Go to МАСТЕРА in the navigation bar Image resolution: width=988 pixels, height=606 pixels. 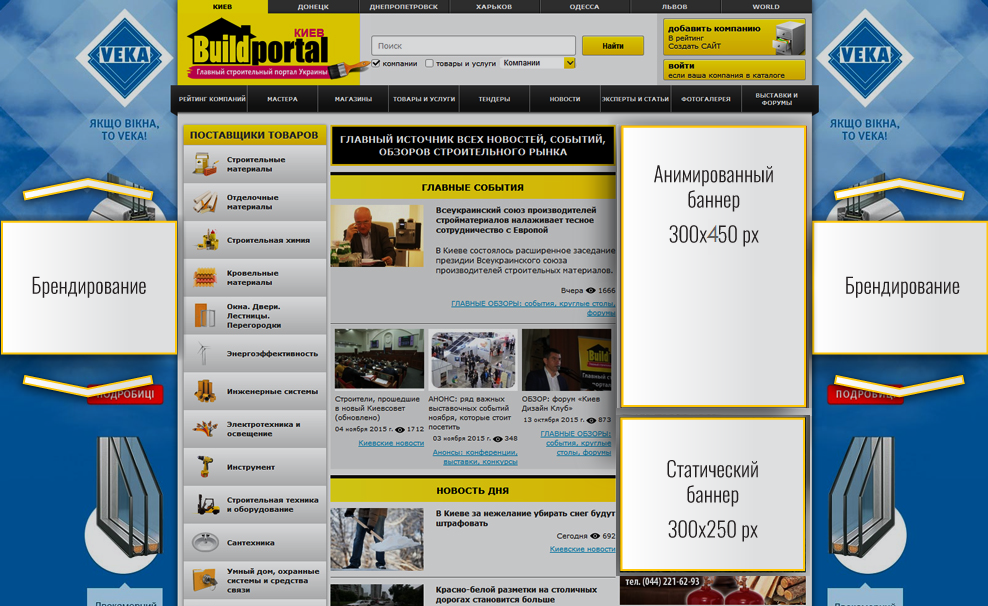pos(282,99)
